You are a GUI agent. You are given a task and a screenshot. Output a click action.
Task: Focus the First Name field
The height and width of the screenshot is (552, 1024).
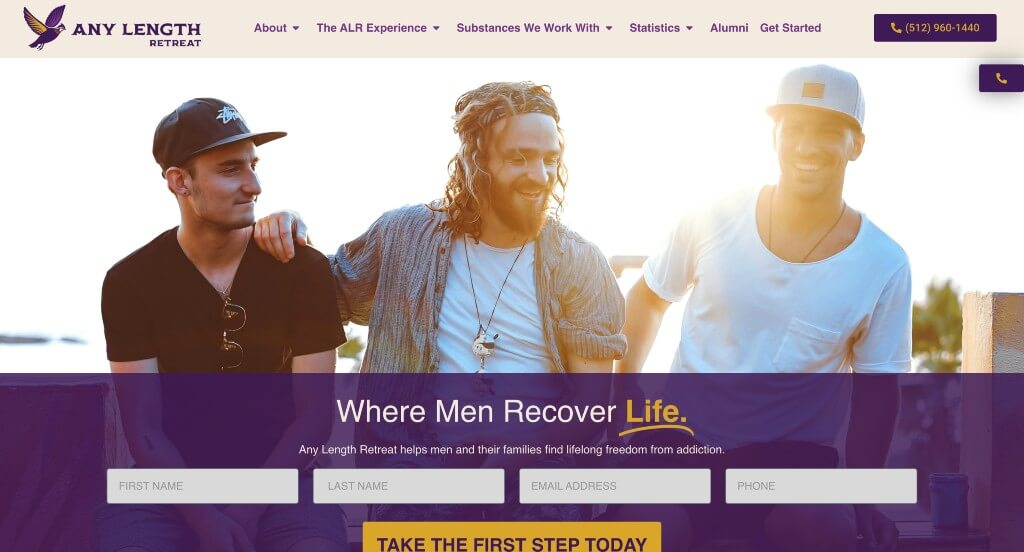pyautogui.click(x=202, y=486)
